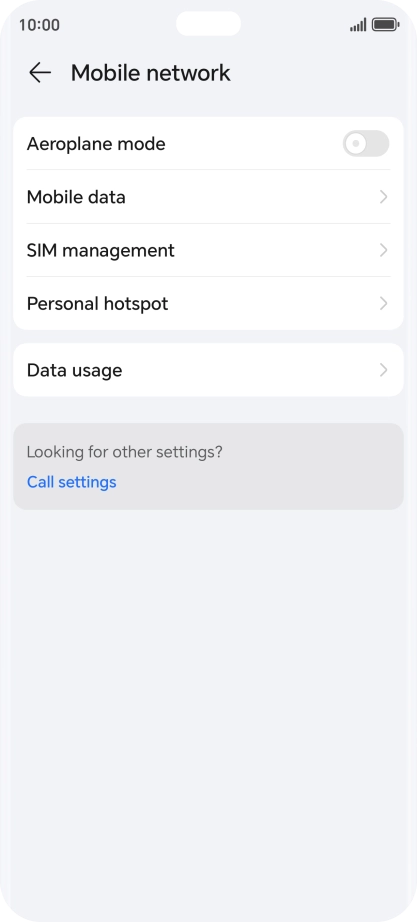The height and width of the screenshot is (922, 417).
Task: Tap the Mobile network page title
Action: tap(151, 73)
